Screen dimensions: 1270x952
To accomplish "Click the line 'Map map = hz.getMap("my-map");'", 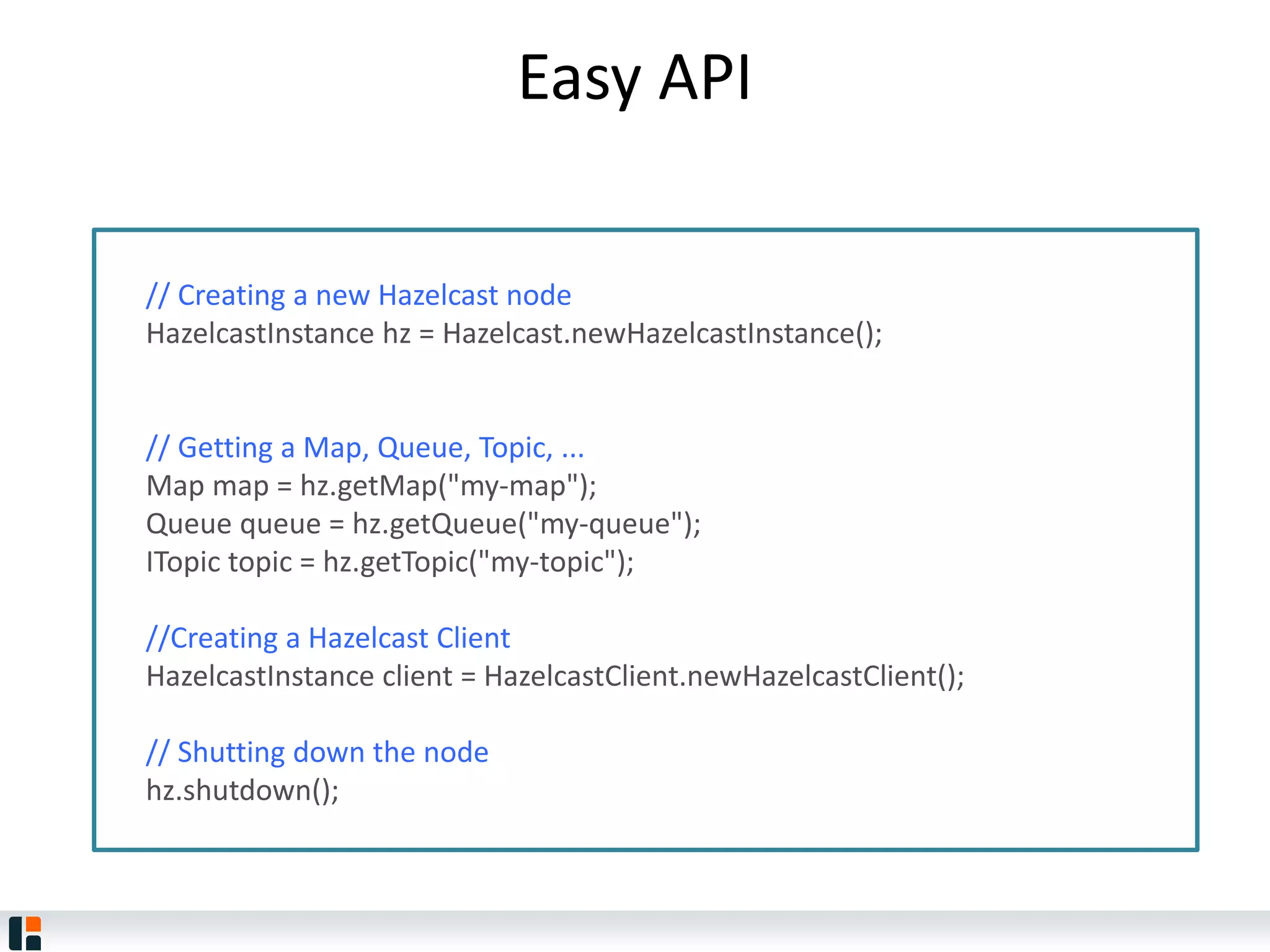I will 371,486.
